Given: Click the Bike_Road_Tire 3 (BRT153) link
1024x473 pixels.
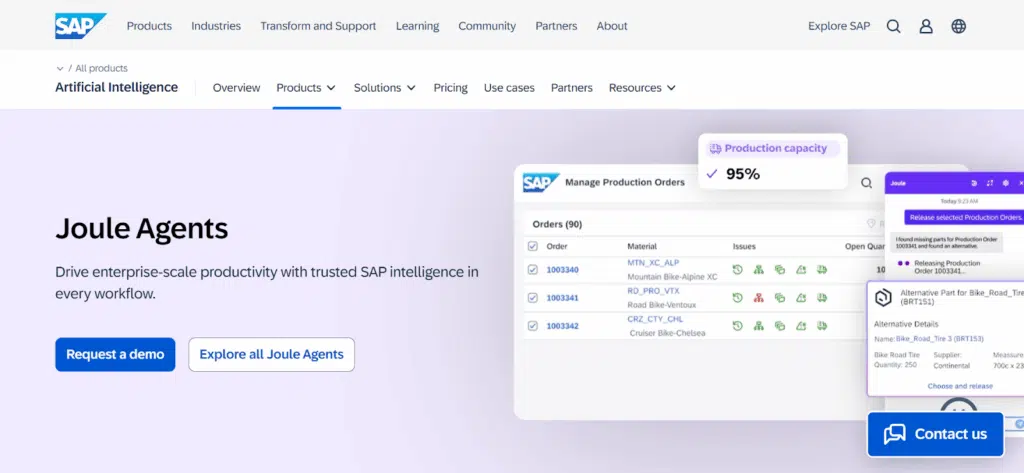Looking at the screenshot, I should point(940,338).
